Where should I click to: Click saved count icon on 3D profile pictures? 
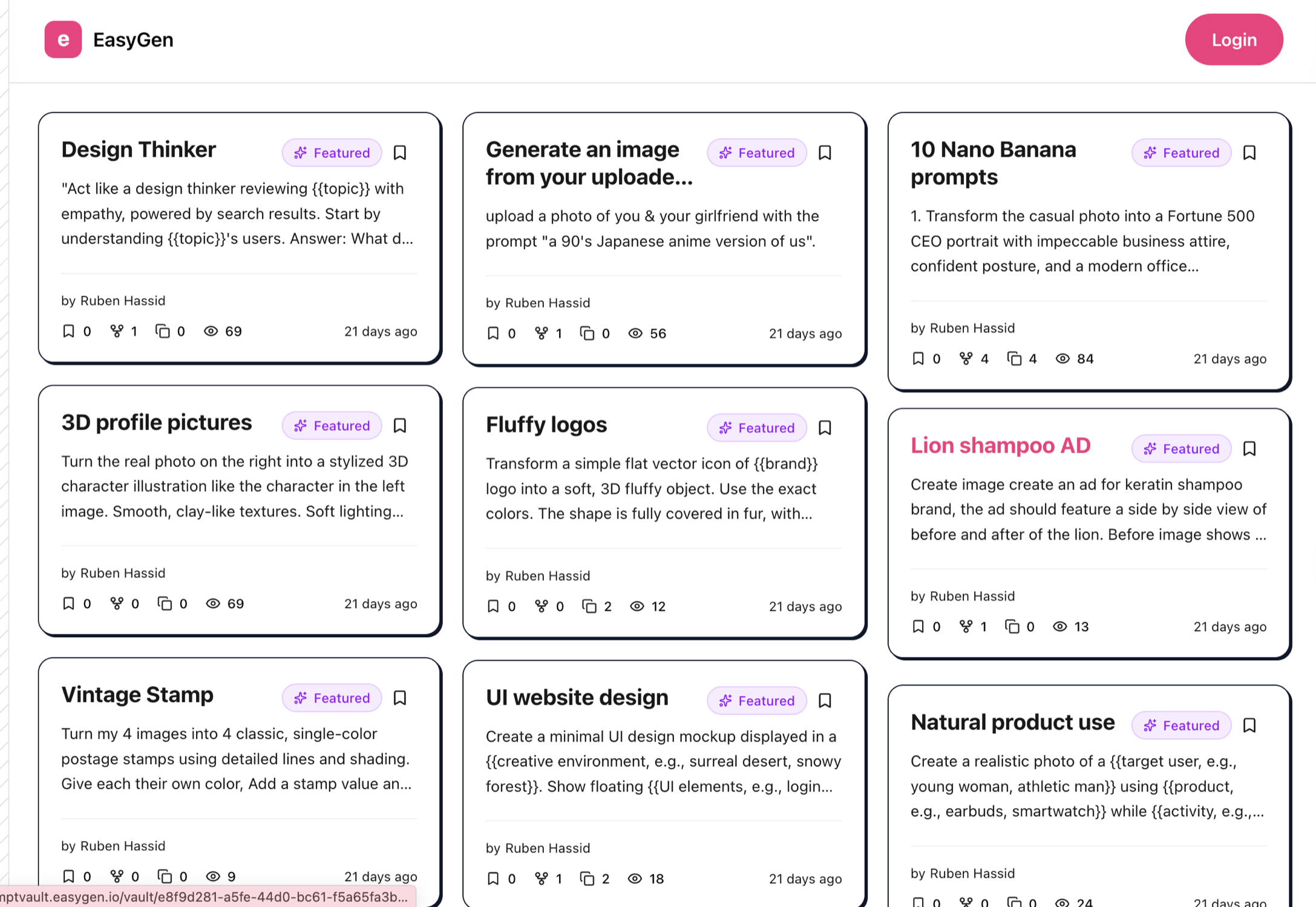68,603
